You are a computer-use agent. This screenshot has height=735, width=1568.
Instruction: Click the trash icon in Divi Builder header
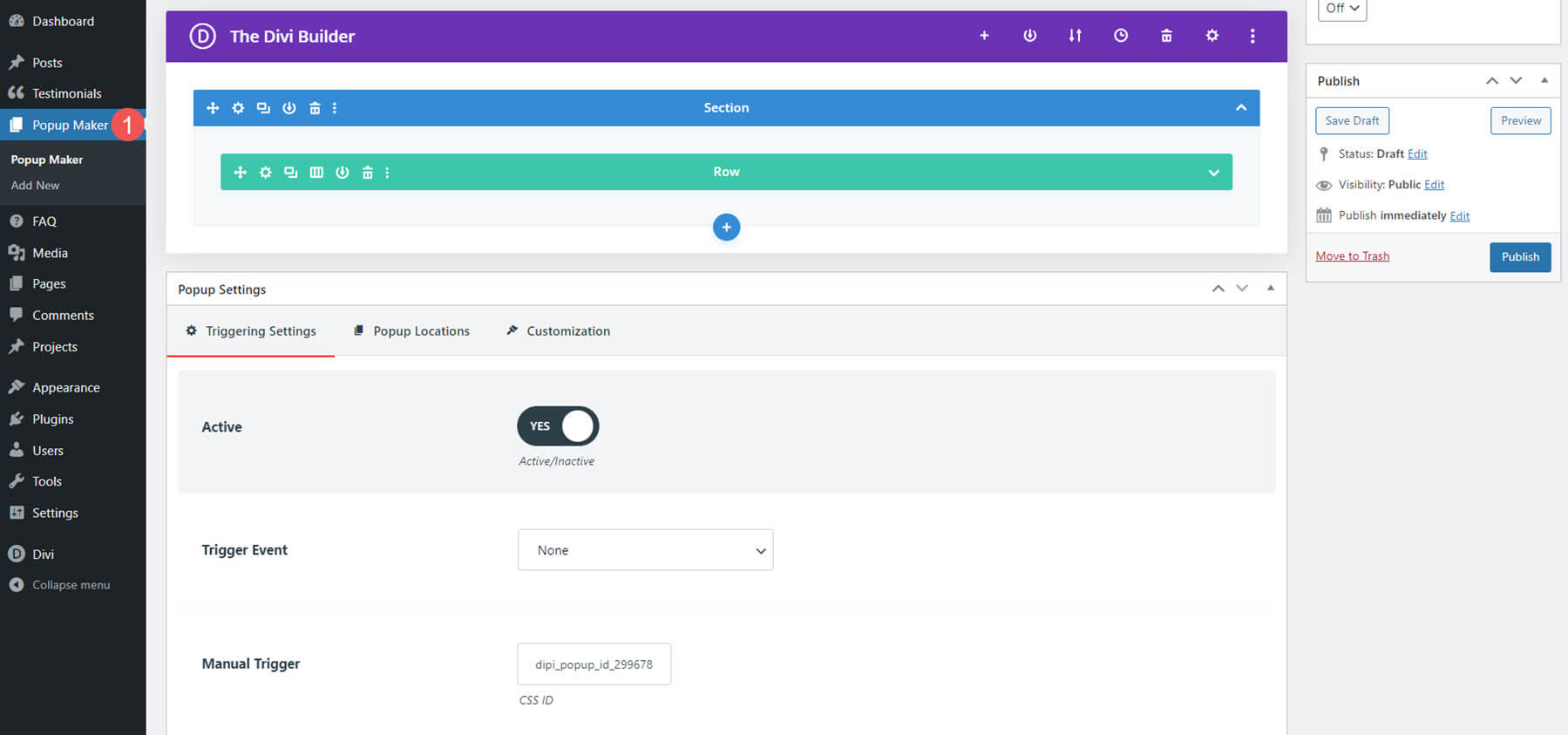1166,36
